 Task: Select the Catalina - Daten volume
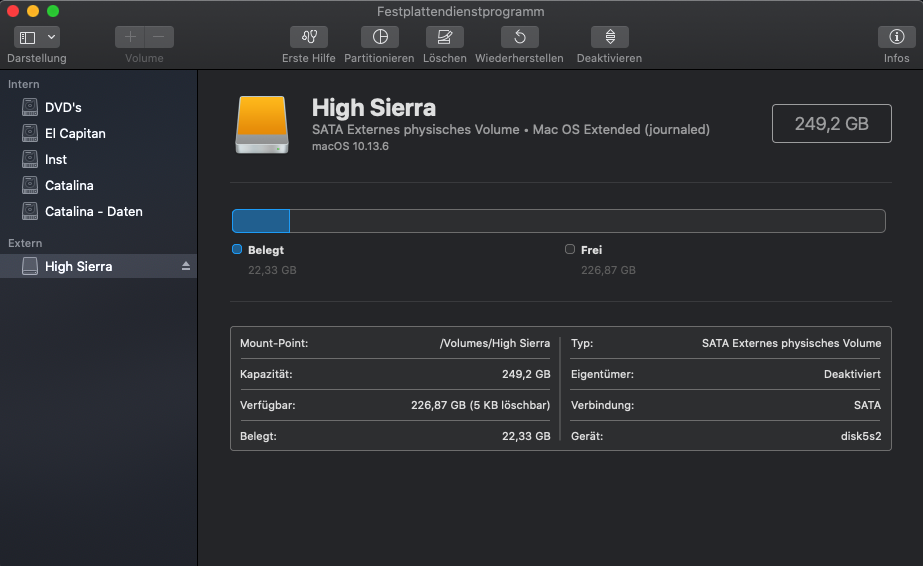[x=93, y=211]
